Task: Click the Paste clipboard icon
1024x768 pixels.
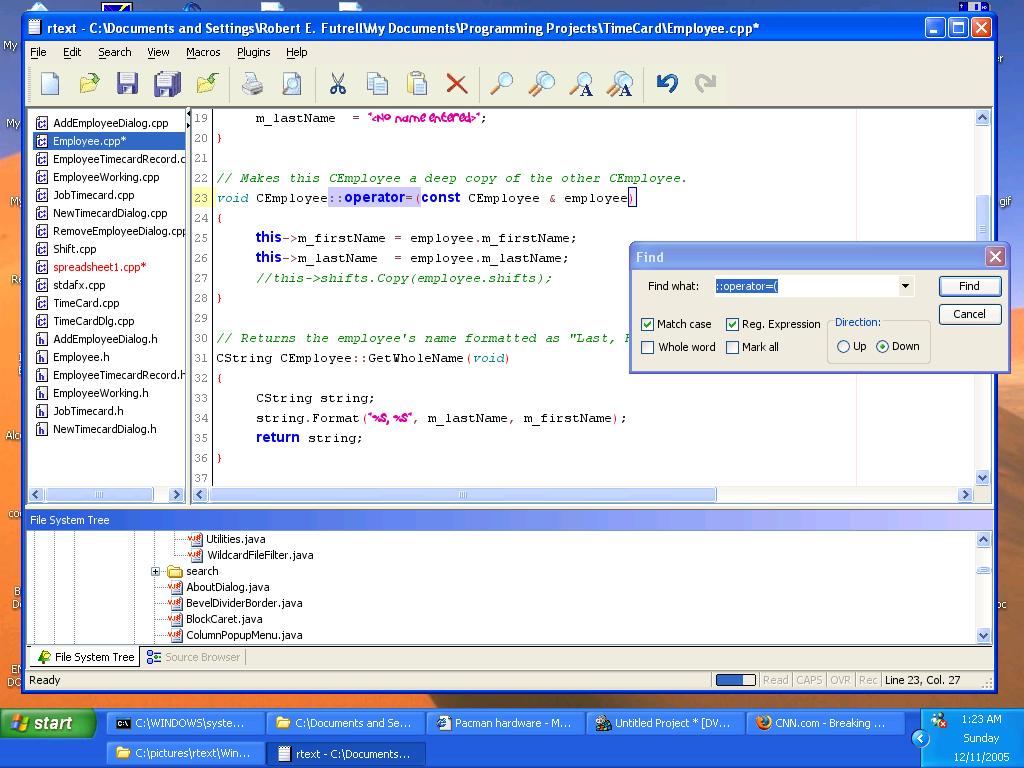Action: (417, 84)
